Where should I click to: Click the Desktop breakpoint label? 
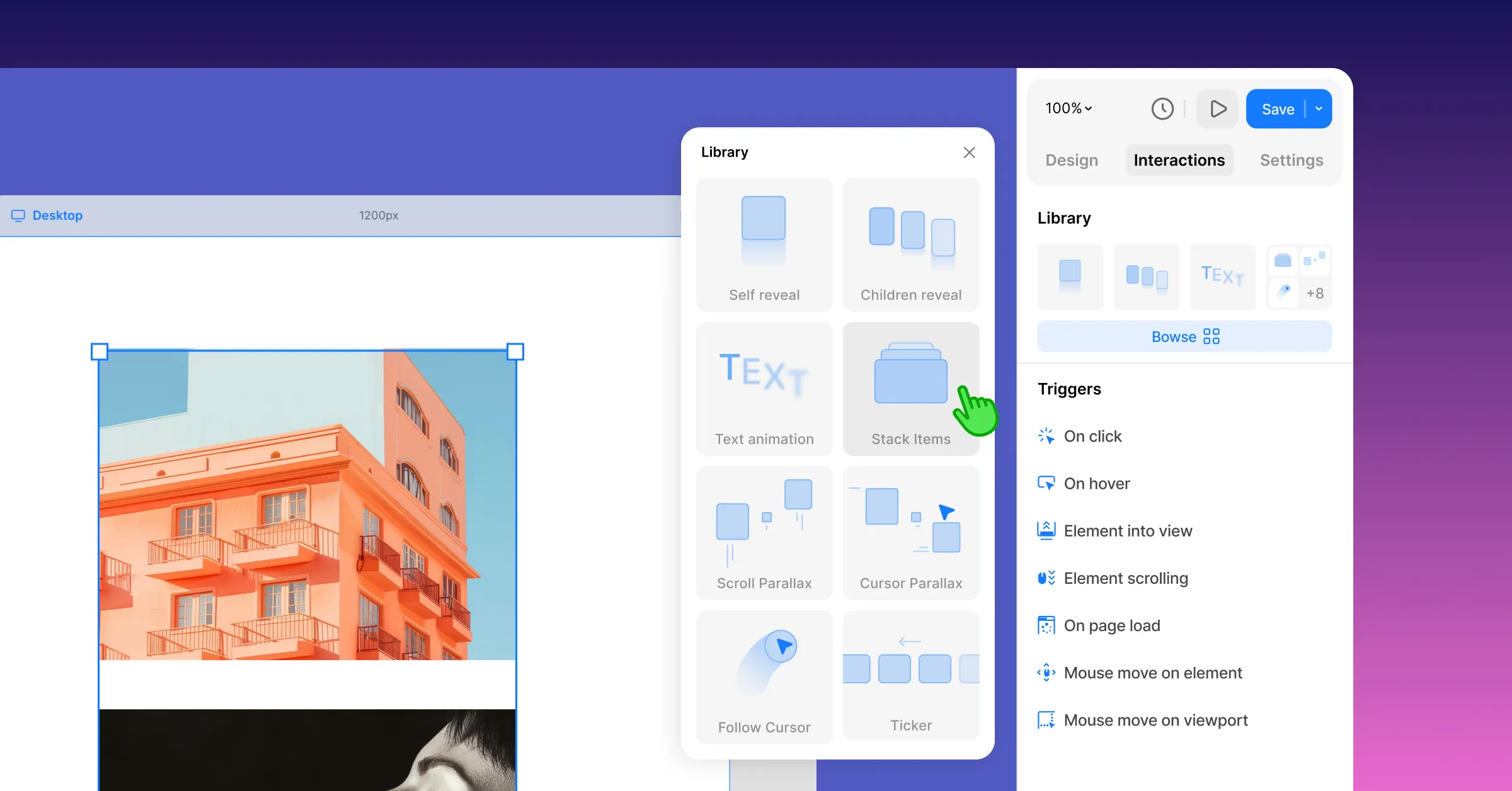(x=57, y=215)
